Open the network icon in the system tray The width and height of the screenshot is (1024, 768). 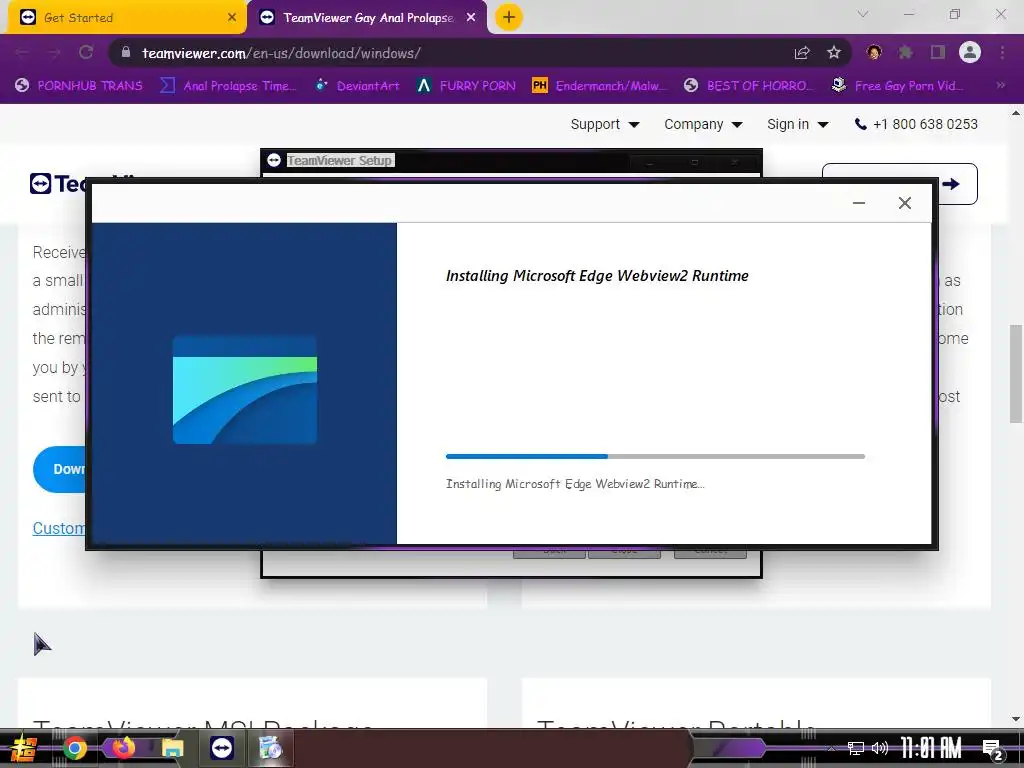click(856, 748)
